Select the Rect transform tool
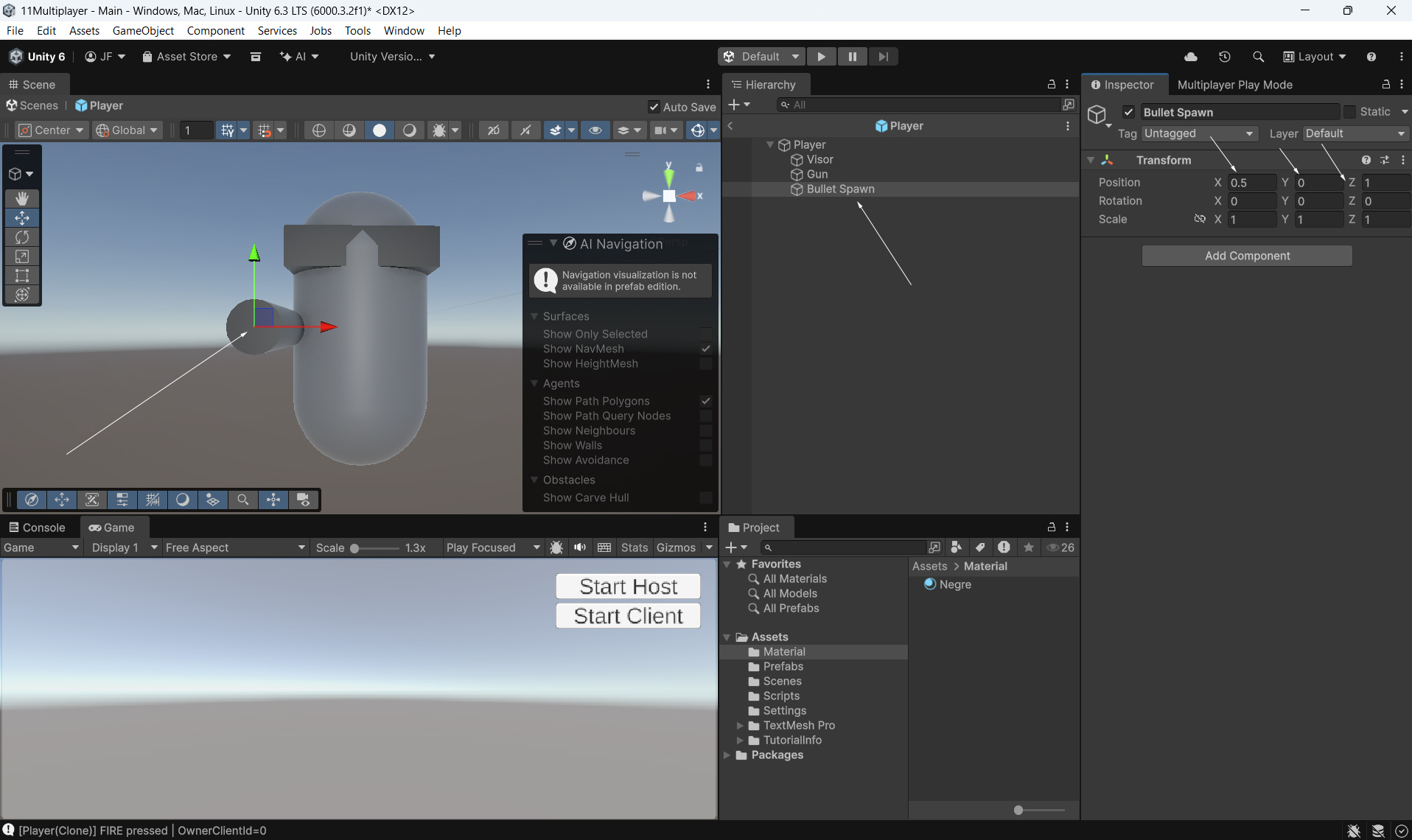Screen dimensions: 1412x840 [22, 276]
